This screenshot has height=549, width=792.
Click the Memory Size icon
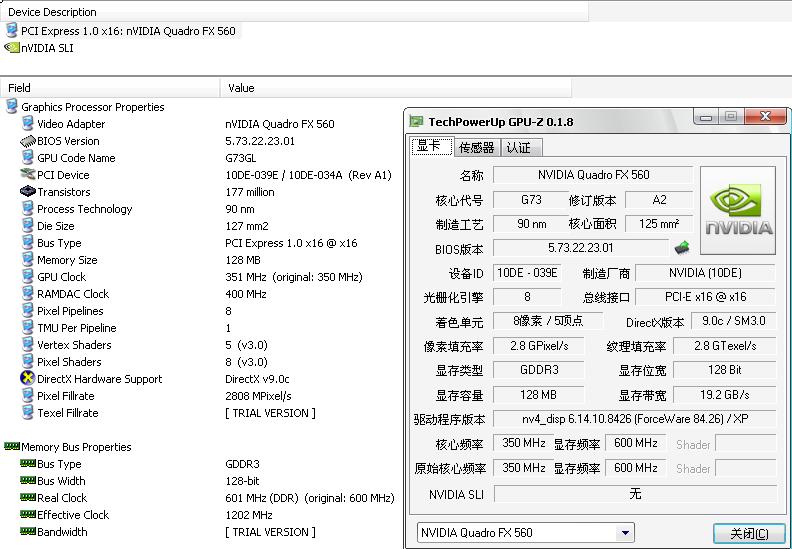pyautogui.click(x=27, y=260)
